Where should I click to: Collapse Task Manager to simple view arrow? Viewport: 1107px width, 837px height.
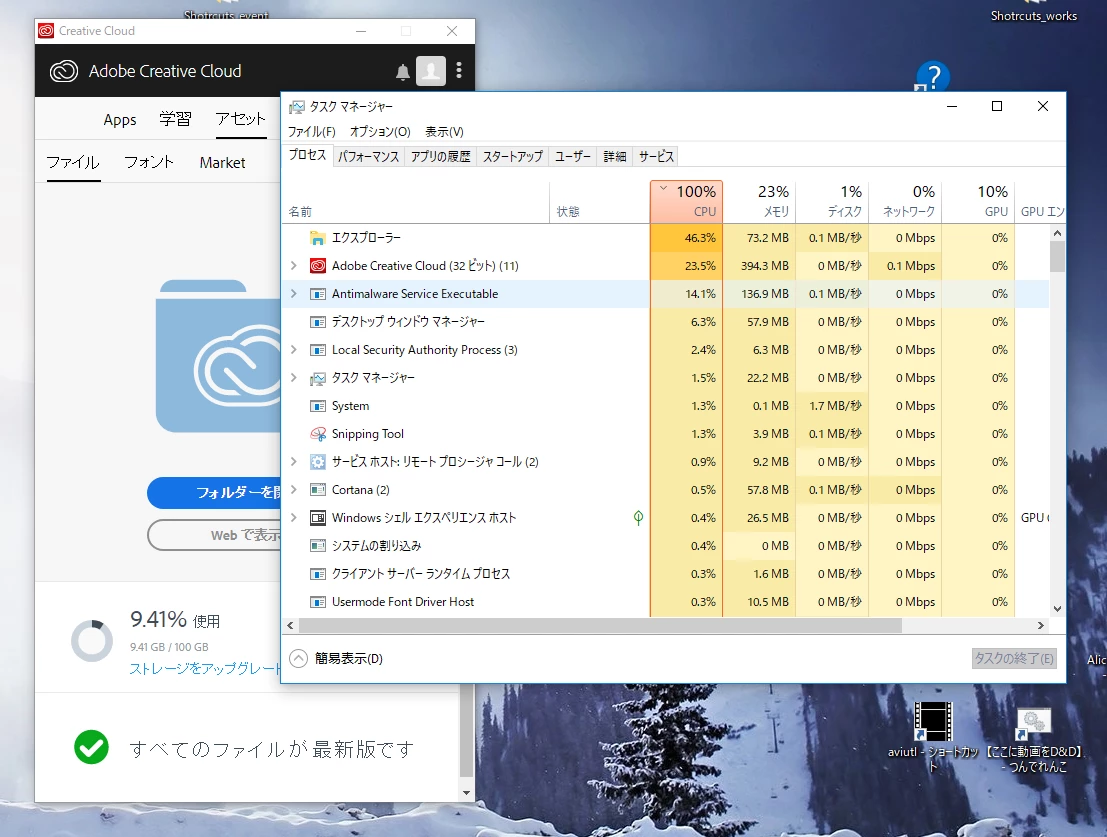pyautogui.click(x=299, y=658)
